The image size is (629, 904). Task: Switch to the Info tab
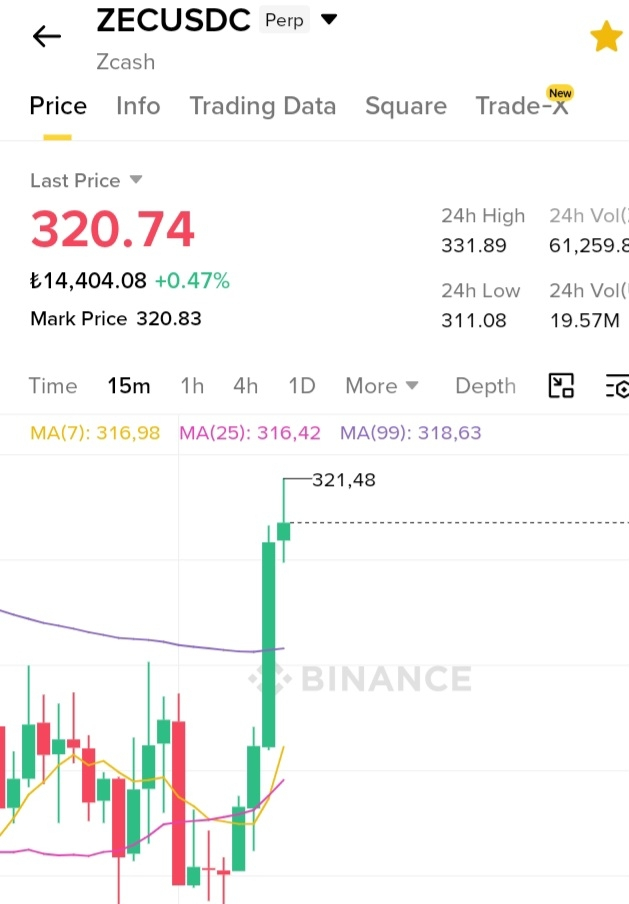click(x=138, y=106)
